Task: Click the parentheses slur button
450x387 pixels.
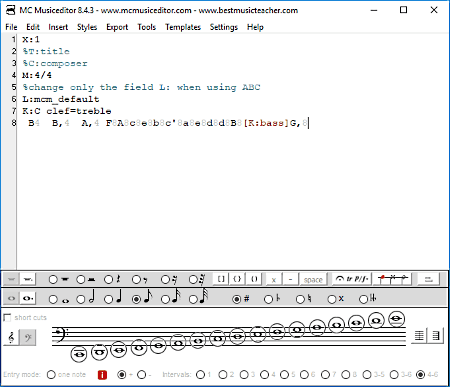Action: (x=254, y=279)
